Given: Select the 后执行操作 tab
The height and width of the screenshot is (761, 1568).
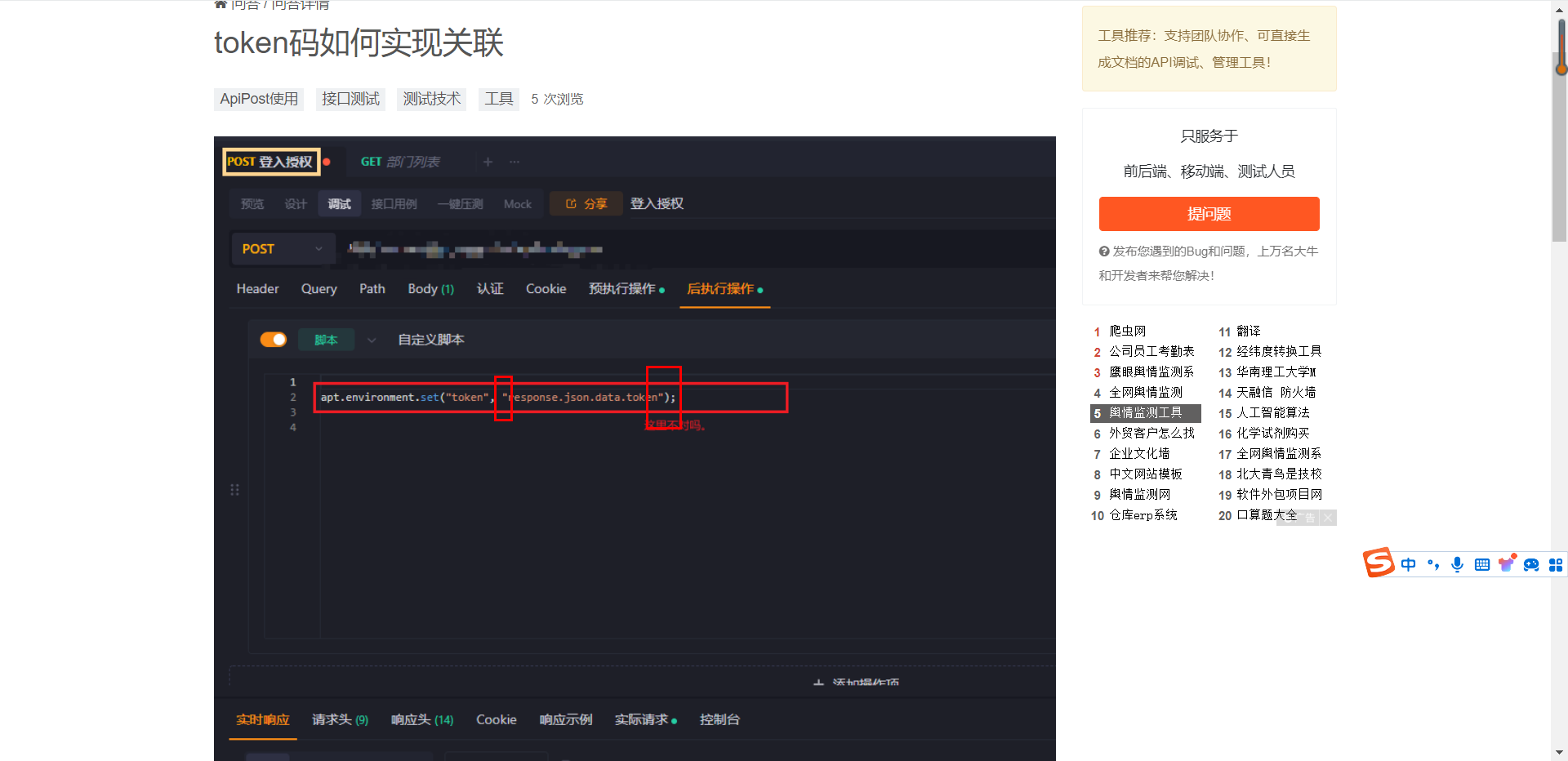Looking at the screenshot, I should tap(724, 289).
